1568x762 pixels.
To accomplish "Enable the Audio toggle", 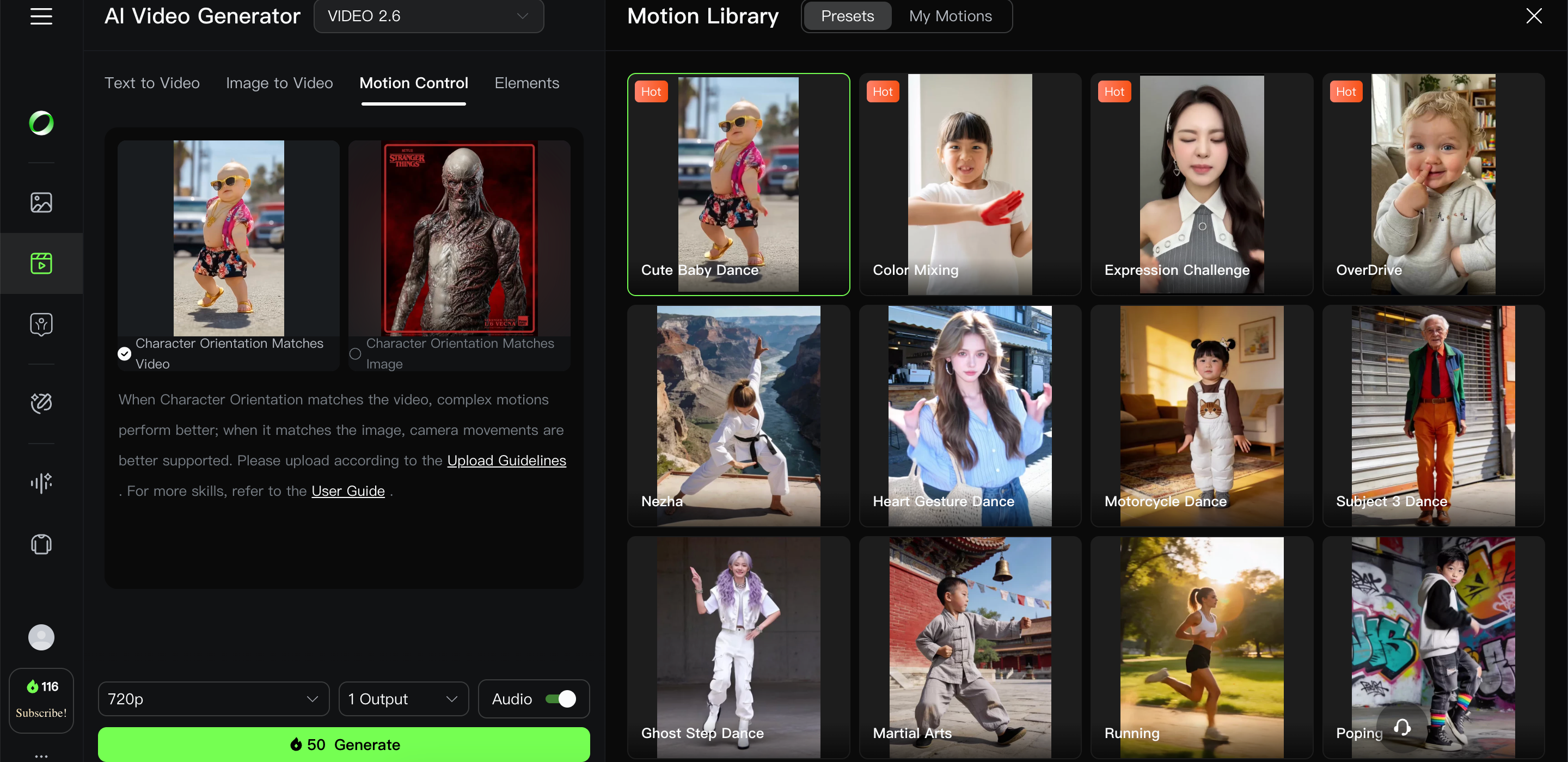I will (563, 699).
